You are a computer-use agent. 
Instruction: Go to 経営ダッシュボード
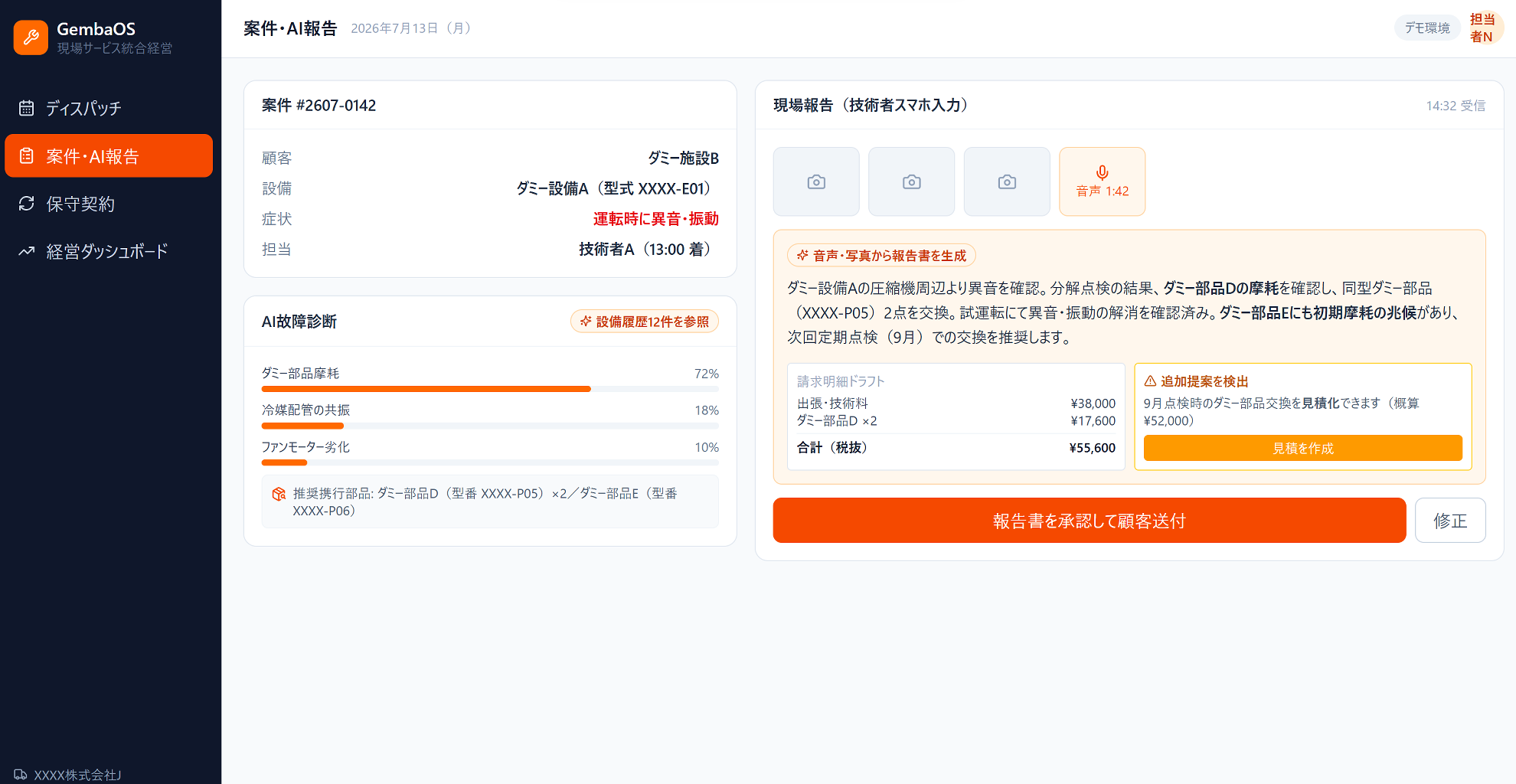coord(109,251)
